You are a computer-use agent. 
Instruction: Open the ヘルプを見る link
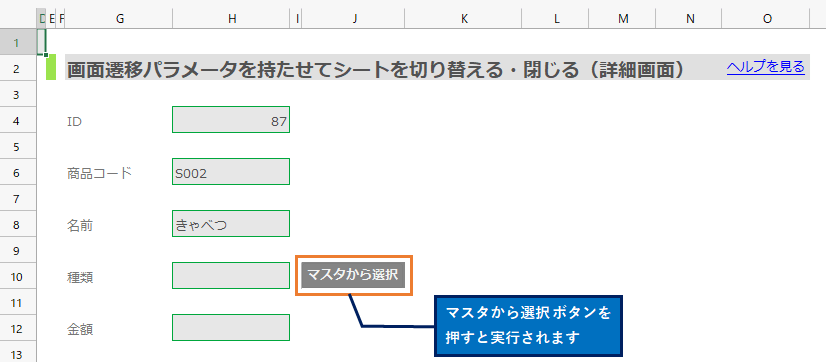click(x=765, y=67)
